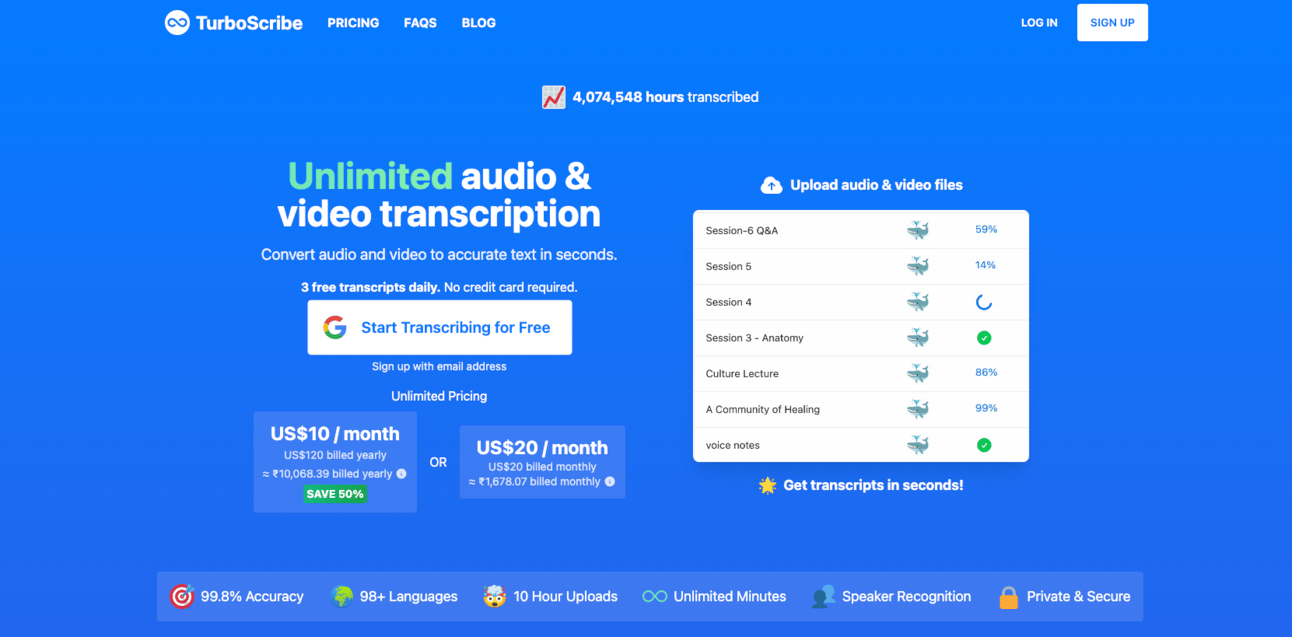
Task: Click the whale icon in Session 5 row
Action: pos(918,266)
